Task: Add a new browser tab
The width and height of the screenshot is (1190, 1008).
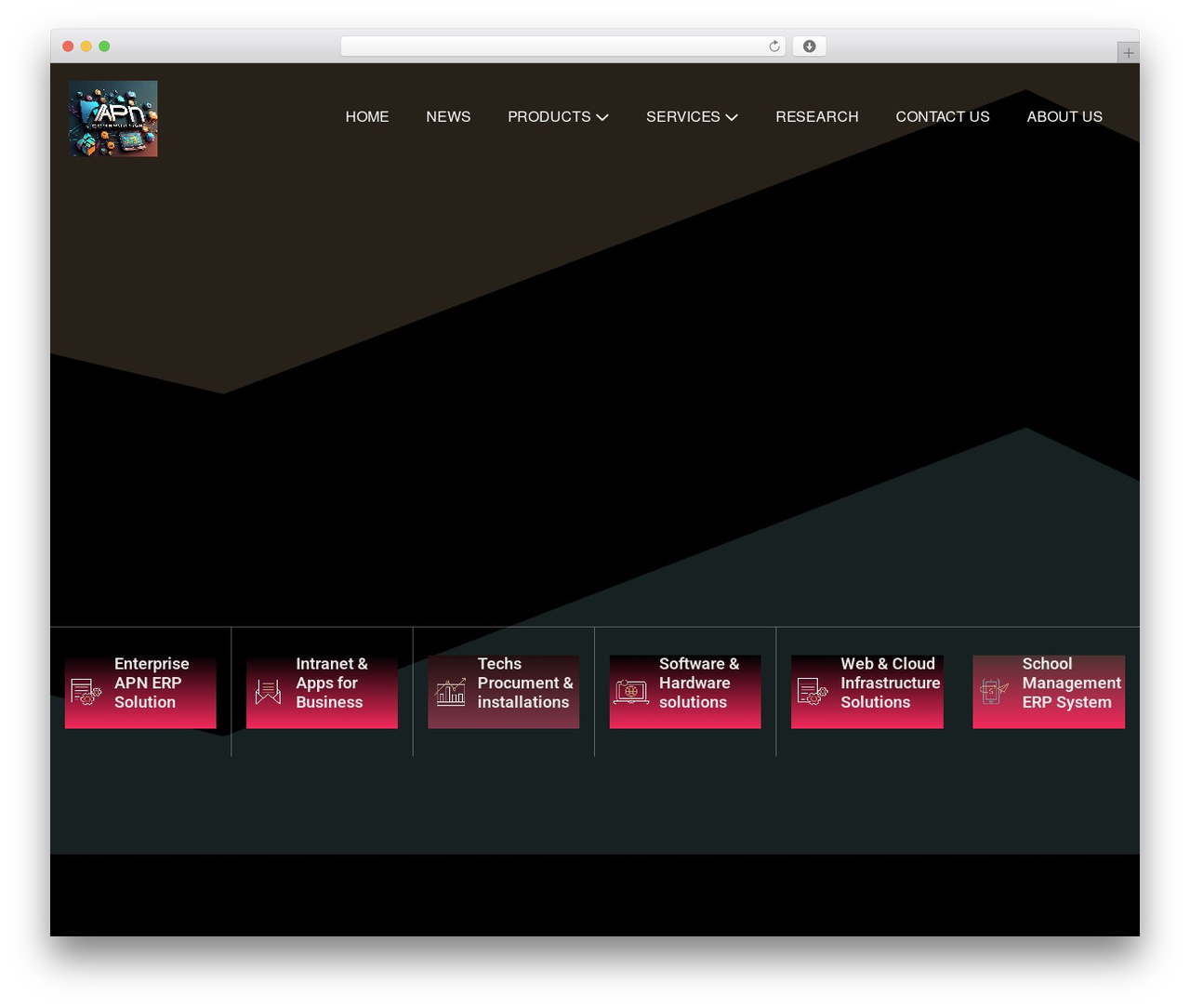Action: [1128, 53]
